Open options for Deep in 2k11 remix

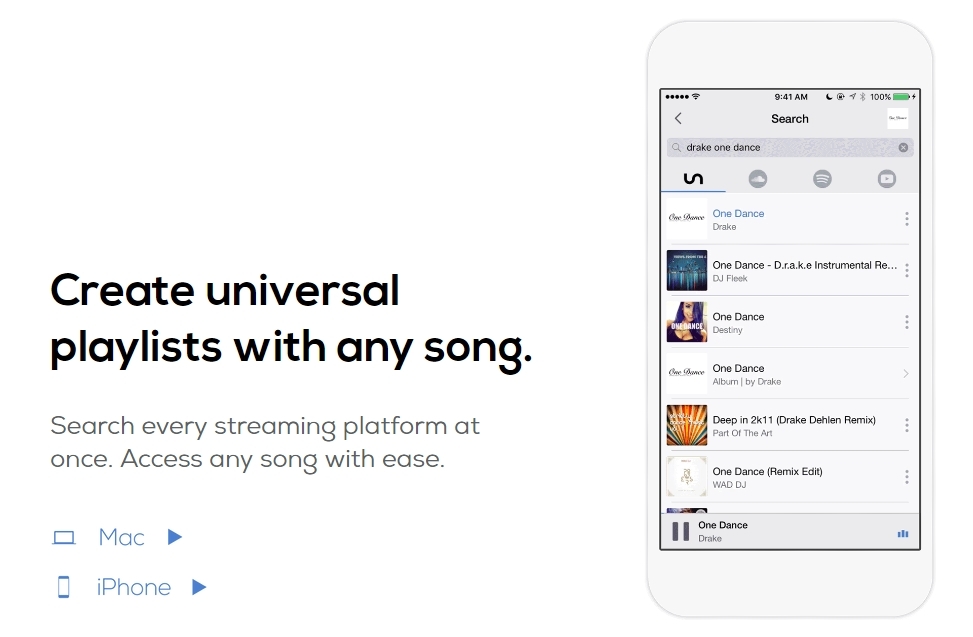pyautogui.click(x=907, y=425)
